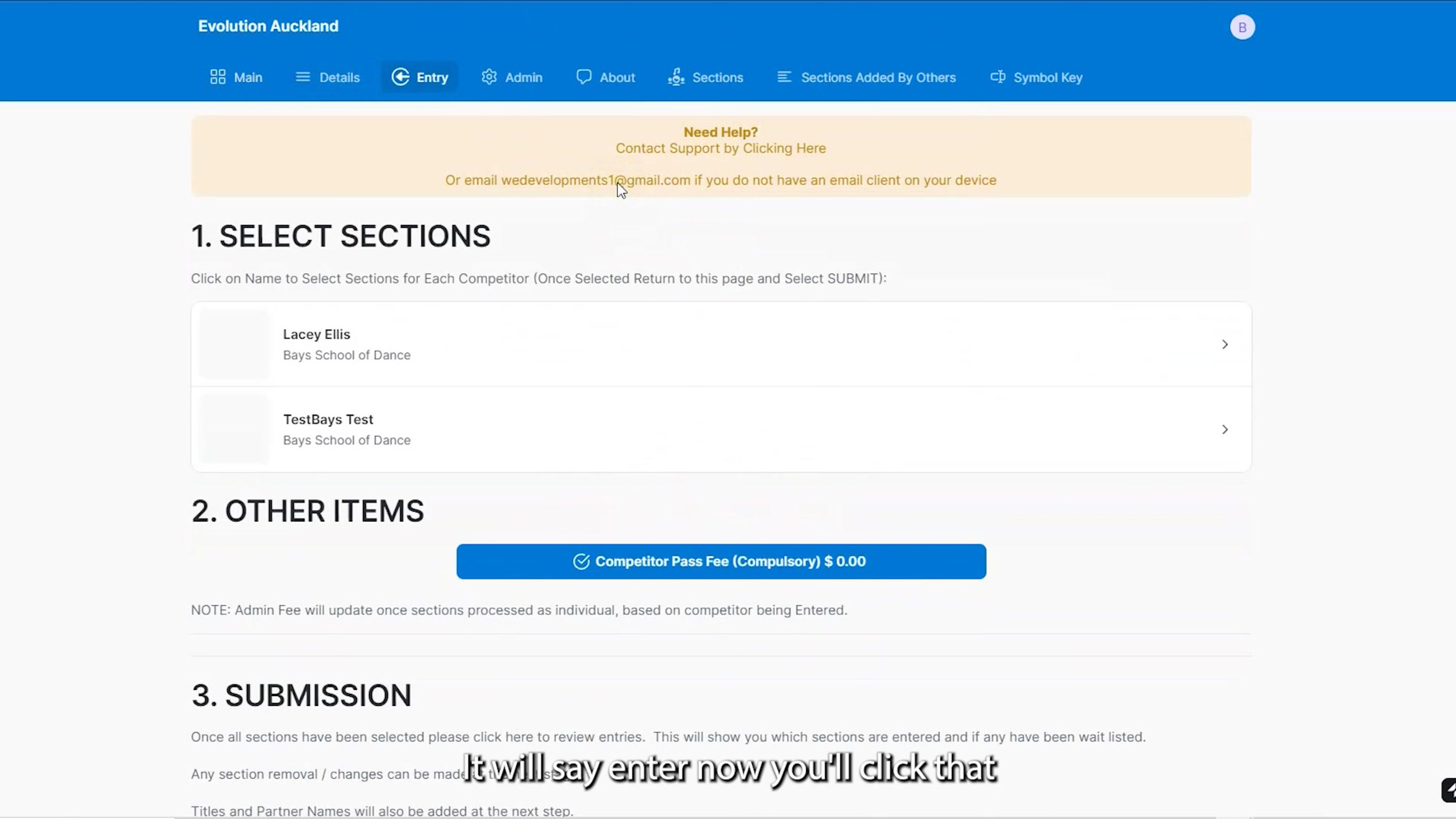Image resolution: width=1456 pixels, height=819 pixels.
Task: Click the Admin gear icon
Action: point(489,77)
